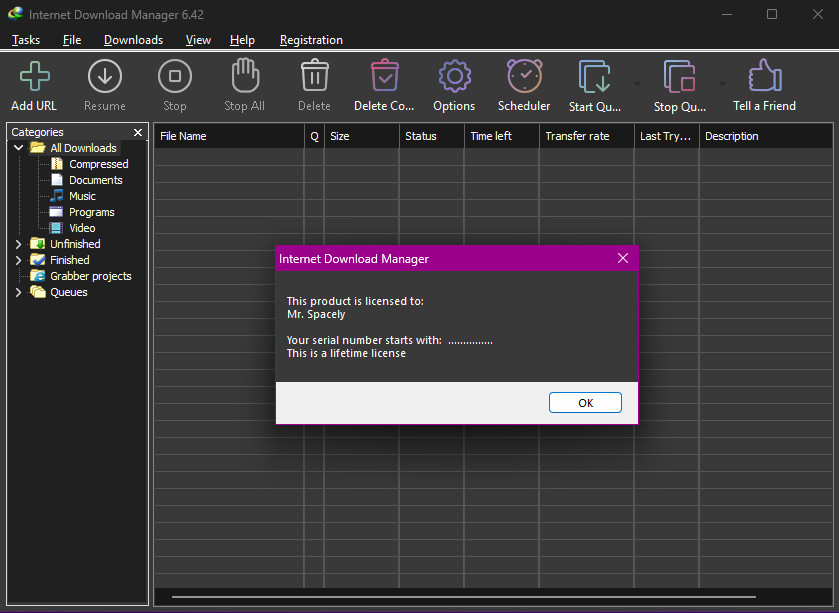
Task: Click 'This is a lifetime license' text
Action: [x=346, y=354]
